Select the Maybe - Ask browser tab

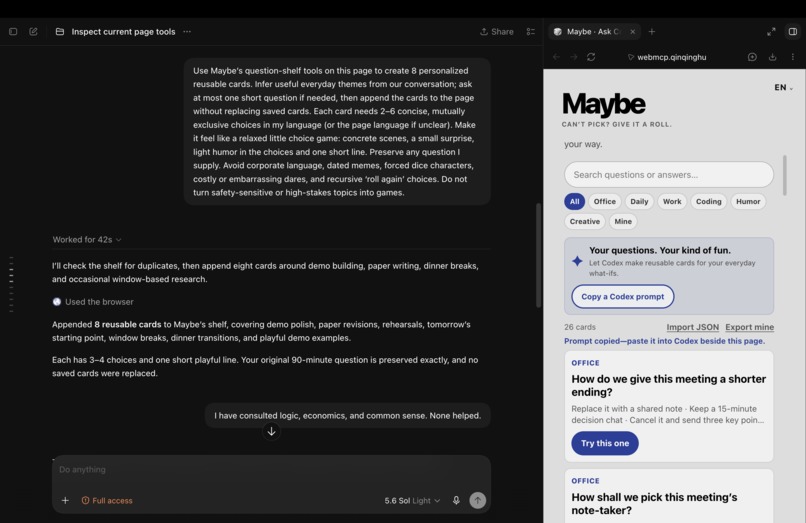tap(594, 31)
